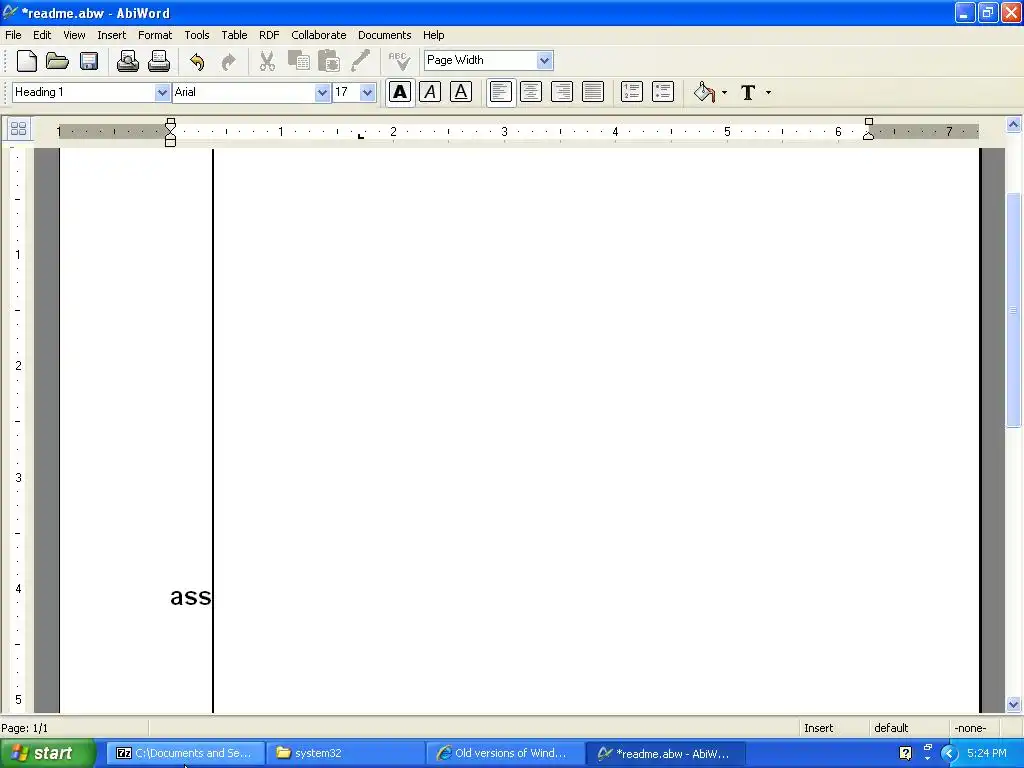Open print preview
The image size is (1024, 768).
127,61
